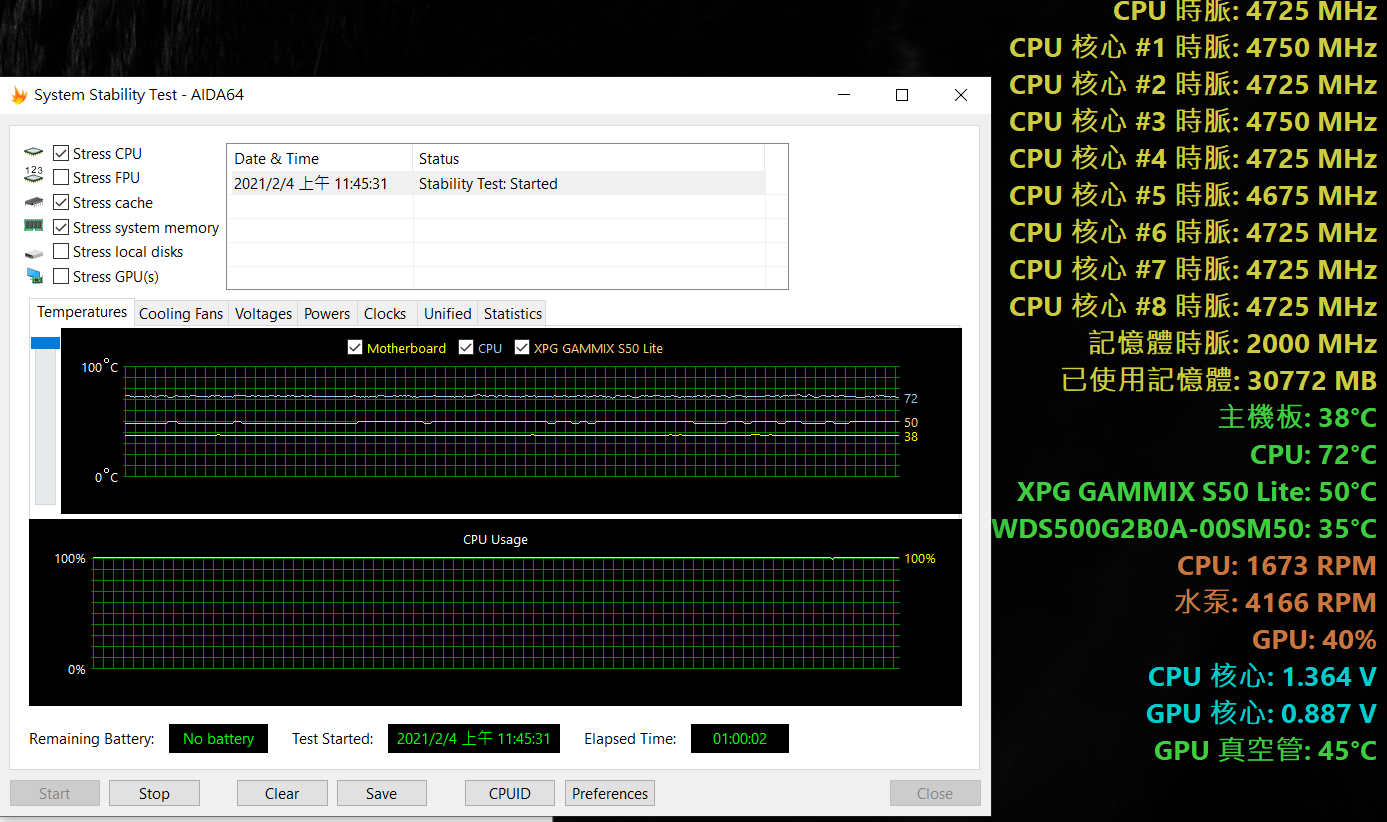Show the Statistics tab
The height and width of the screenshot is (822, 1387).
click(512, 314)
